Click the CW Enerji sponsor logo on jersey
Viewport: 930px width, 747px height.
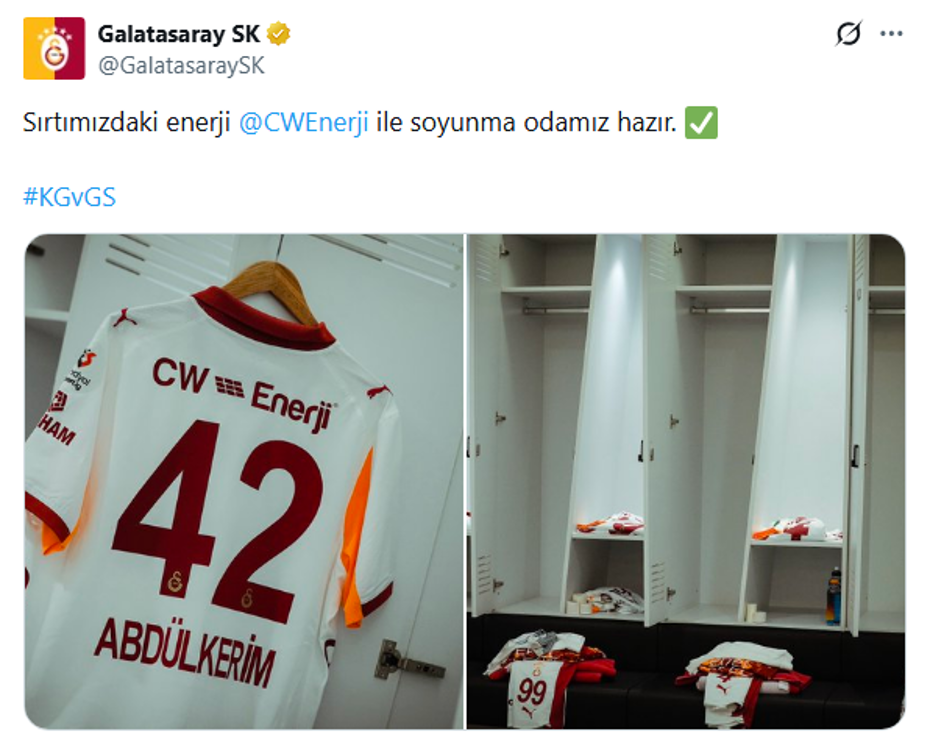pyautogui.click(x=241, y=392)
